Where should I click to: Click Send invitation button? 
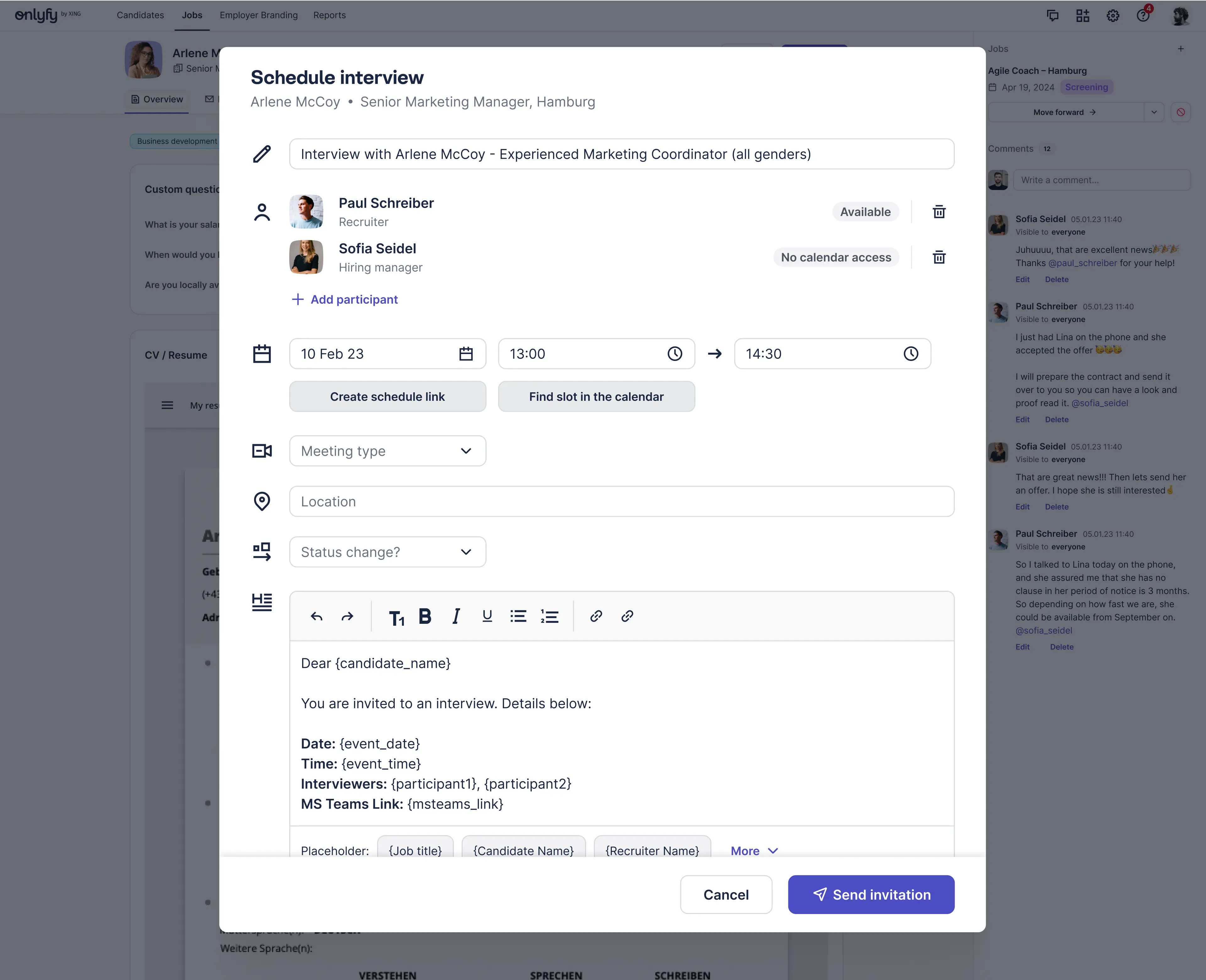(x=871, y=895)
